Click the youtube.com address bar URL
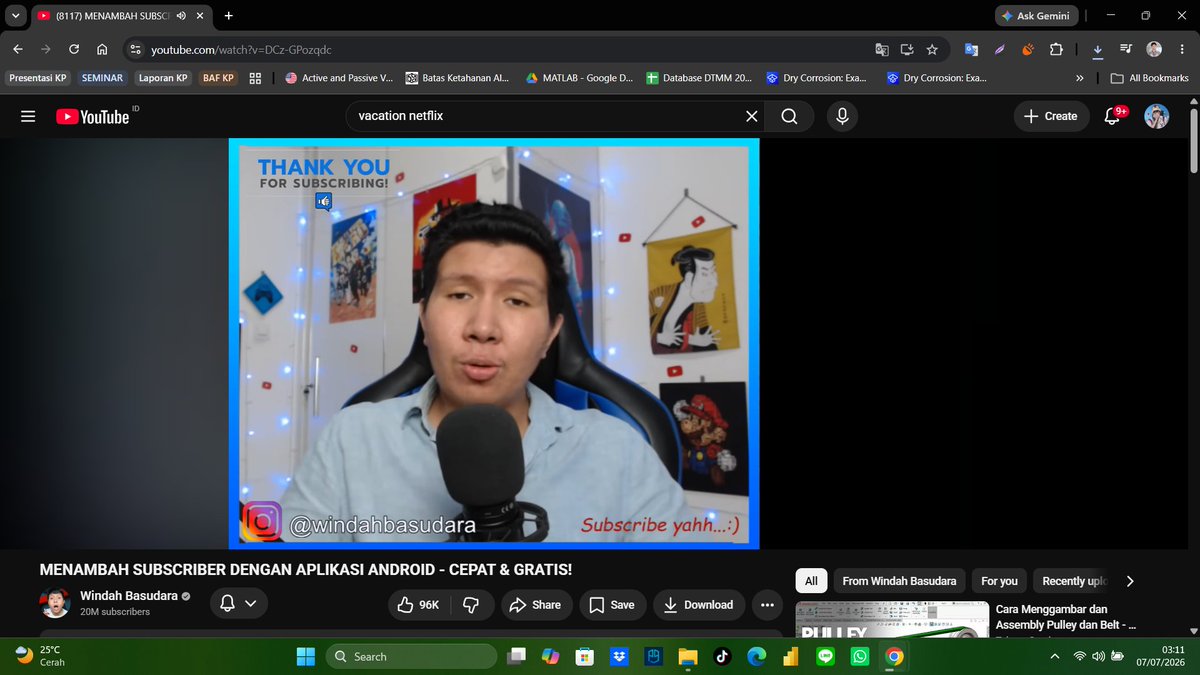The image size is (1200, 675). 241,49
